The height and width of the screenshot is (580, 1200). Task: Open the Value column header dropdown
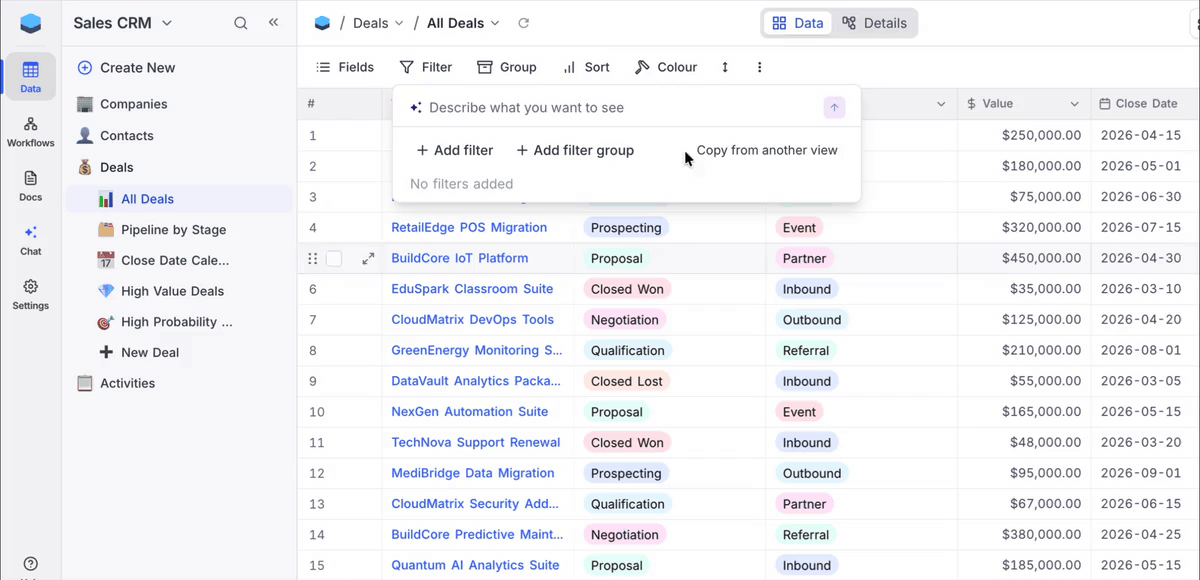coord(1074,104)
